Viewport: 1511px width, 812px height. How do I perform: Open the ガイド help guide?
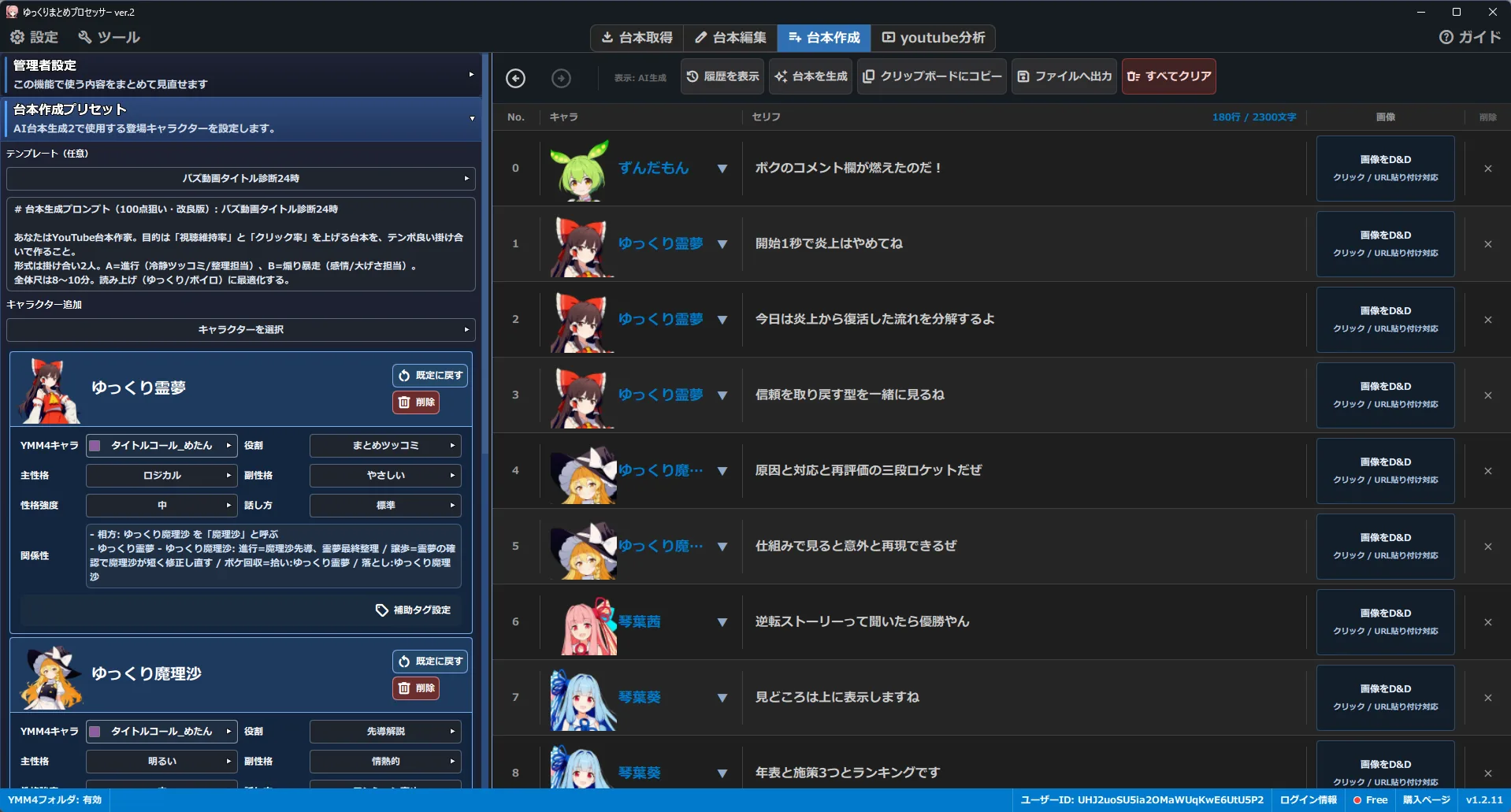pos(1470,37)
